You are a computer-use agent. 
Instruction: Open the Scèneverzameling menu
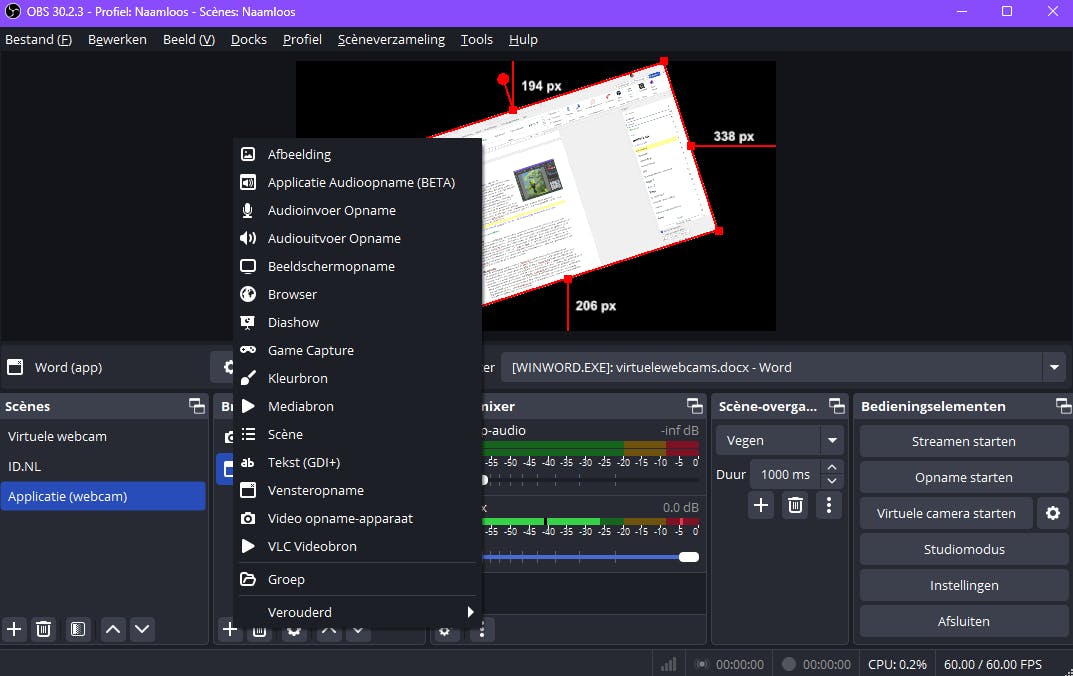point(391,40)
